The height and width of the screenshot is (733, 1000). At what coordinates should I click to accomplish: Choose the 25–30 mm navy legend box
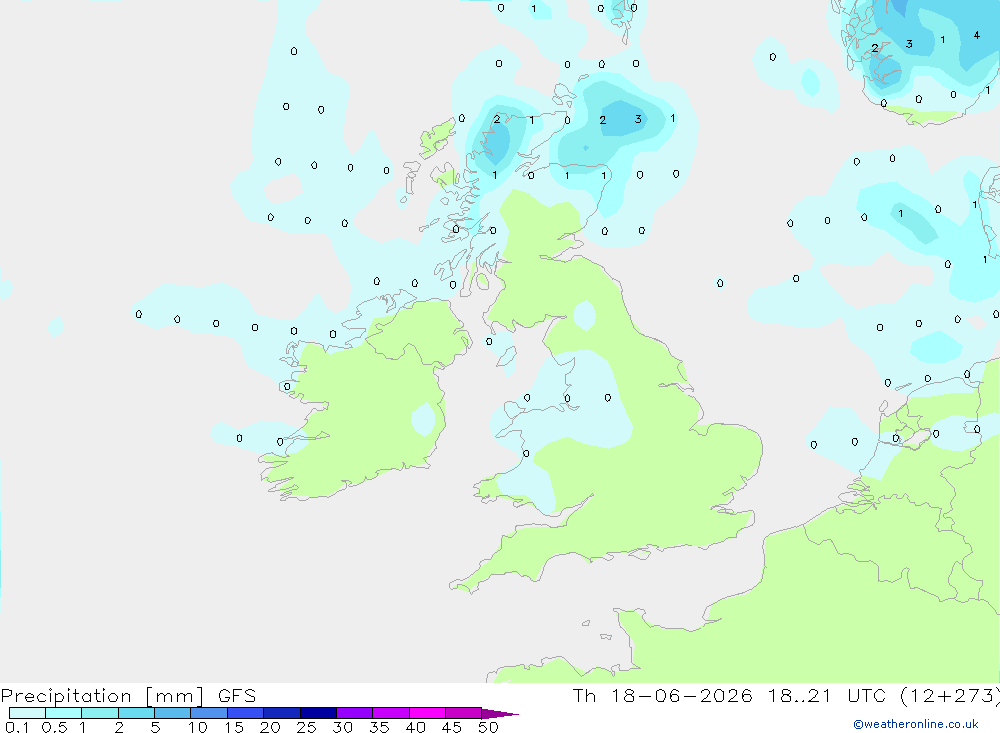coord(318,713)
